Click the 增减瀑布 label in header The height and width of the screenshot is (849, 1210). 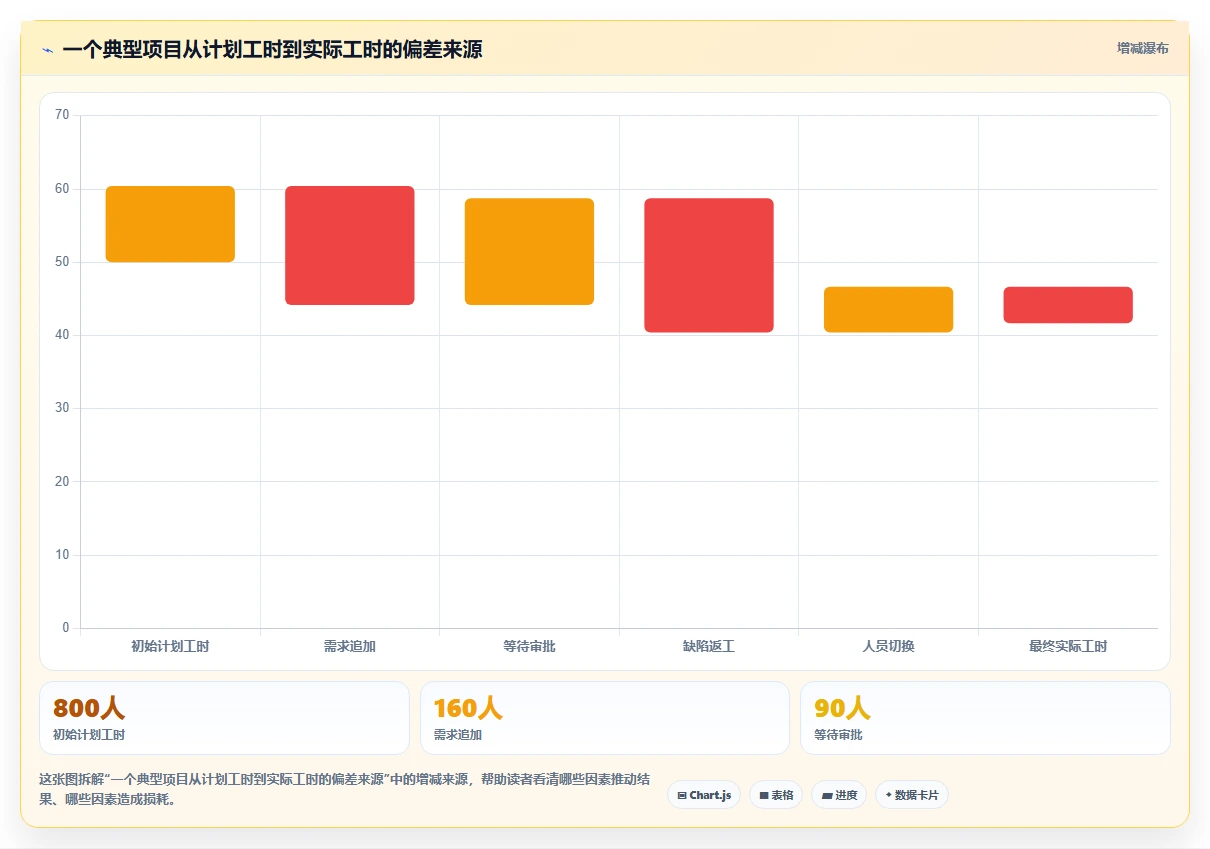(x=1142, y=48)
